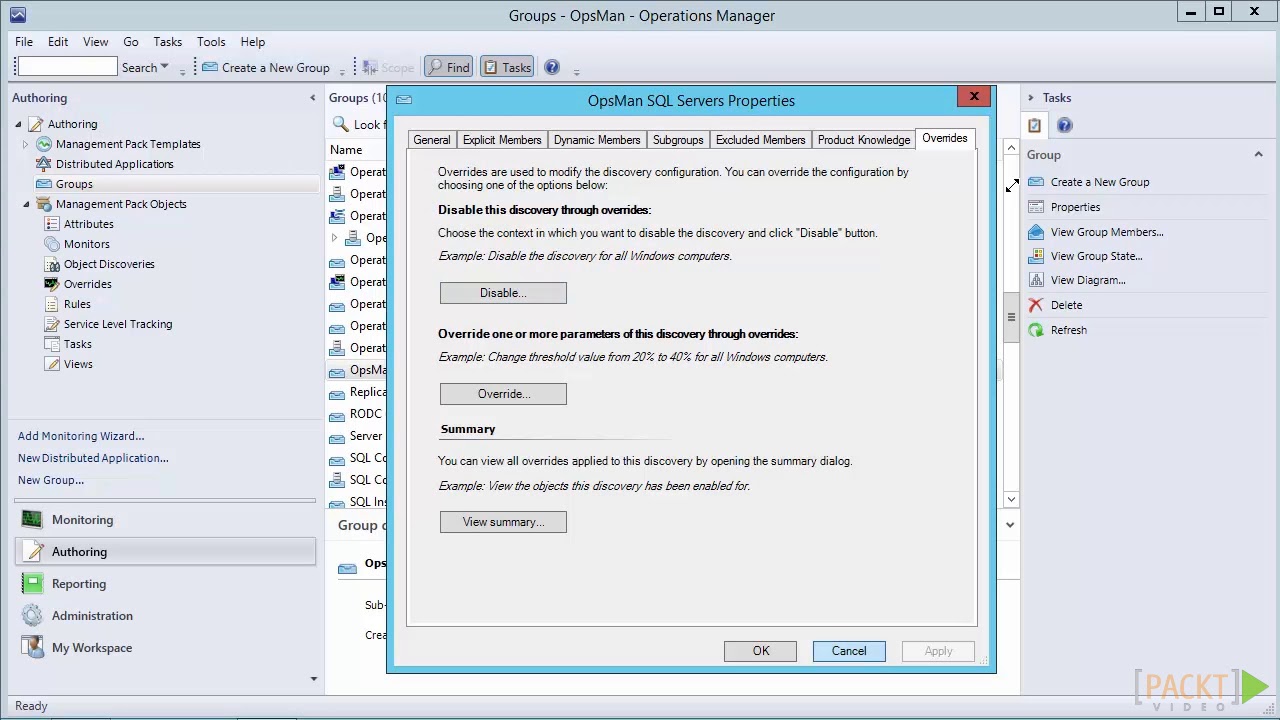1280x720 pixels.
Task: Select the Rules icon in Authoring tree
Action: click(52, 304)
